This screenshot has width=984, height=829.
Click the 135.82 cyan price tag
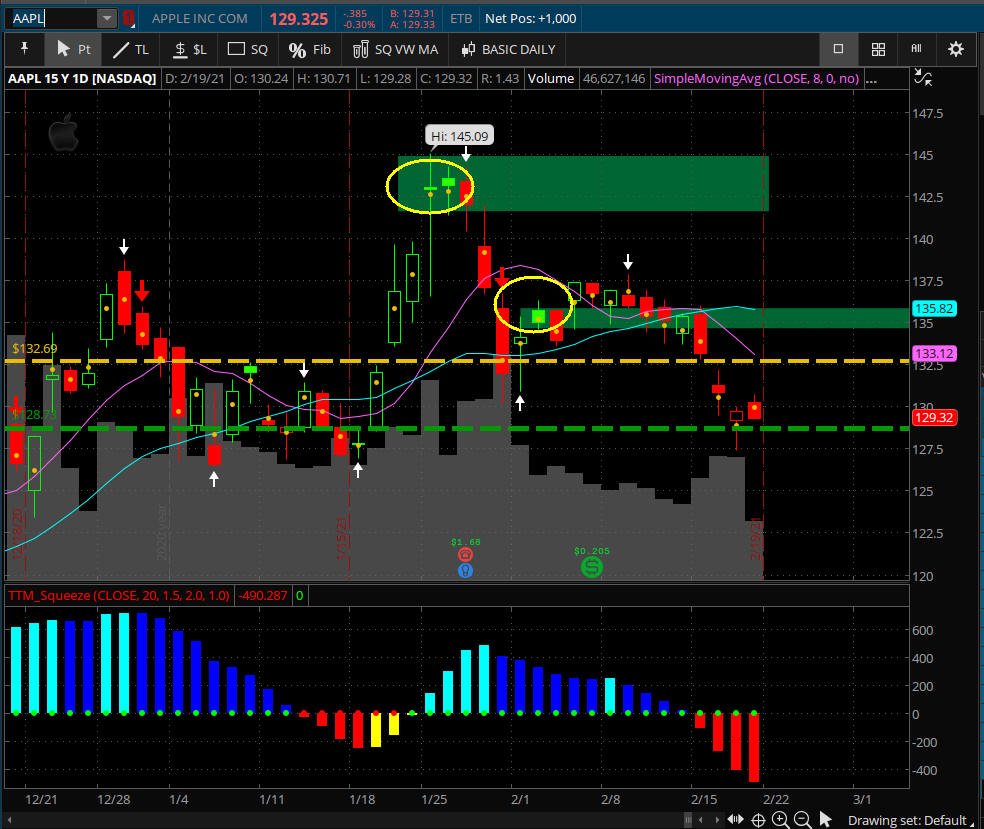(934, 308)
